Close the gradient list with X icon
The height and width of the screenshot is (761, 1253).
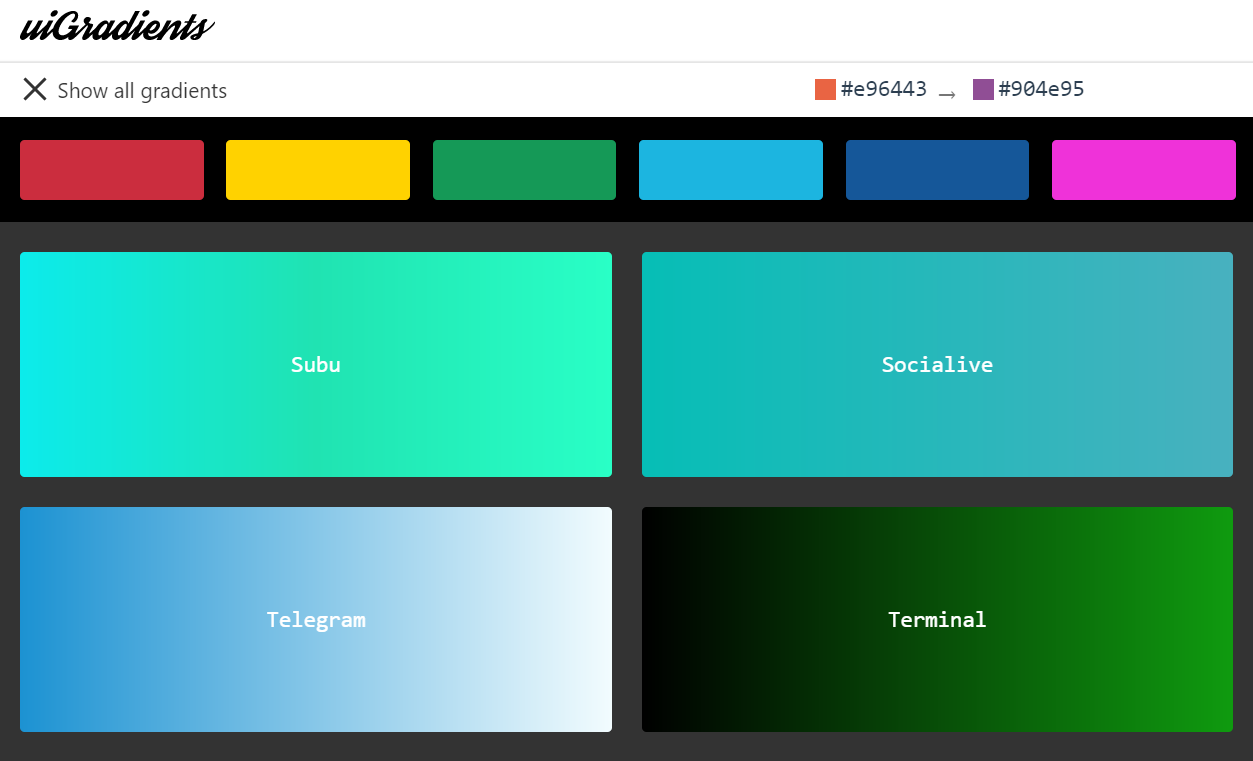[x=35, y=90]
